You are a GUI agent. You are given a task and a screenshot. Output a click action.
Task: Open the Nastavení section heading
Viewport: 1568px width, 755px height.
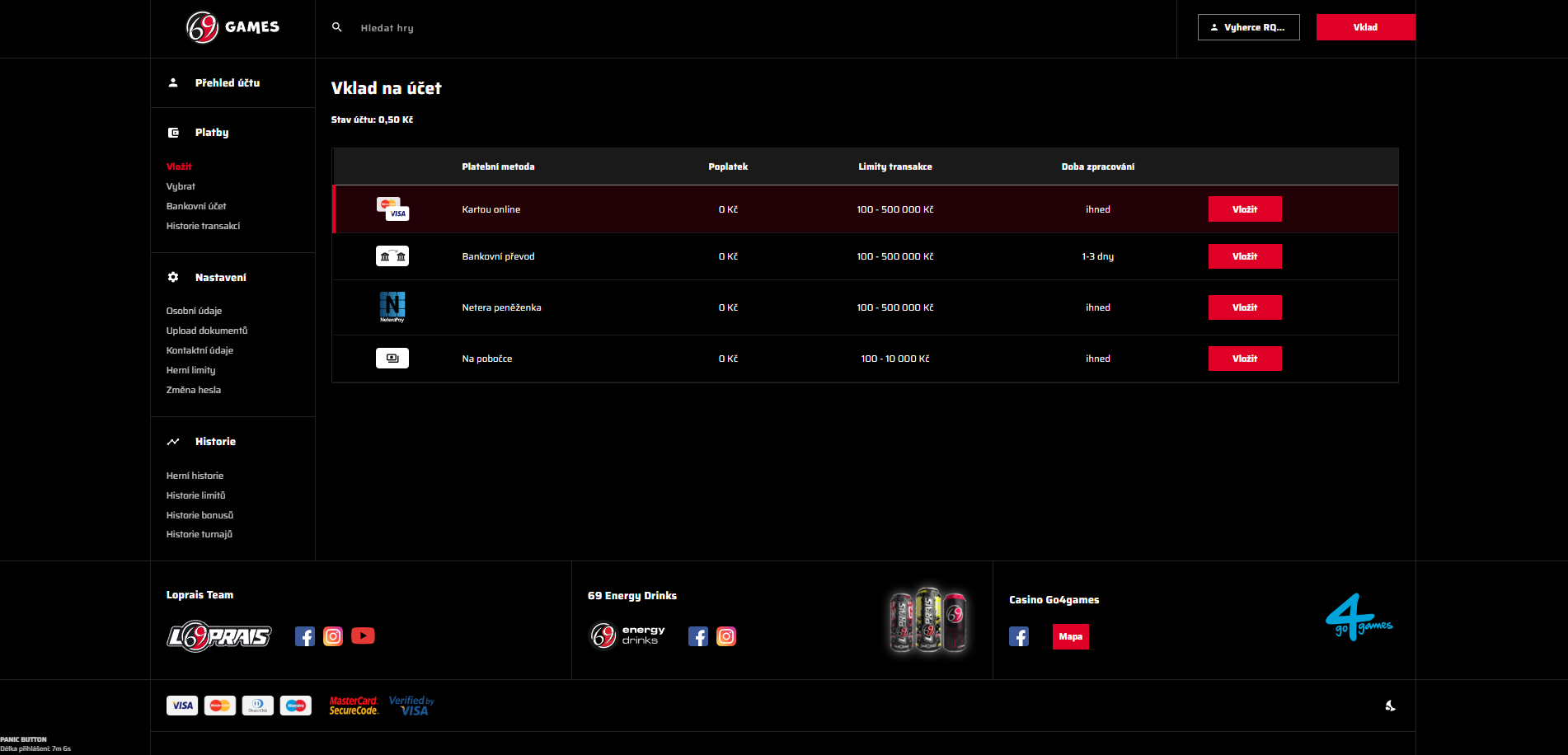221,278
